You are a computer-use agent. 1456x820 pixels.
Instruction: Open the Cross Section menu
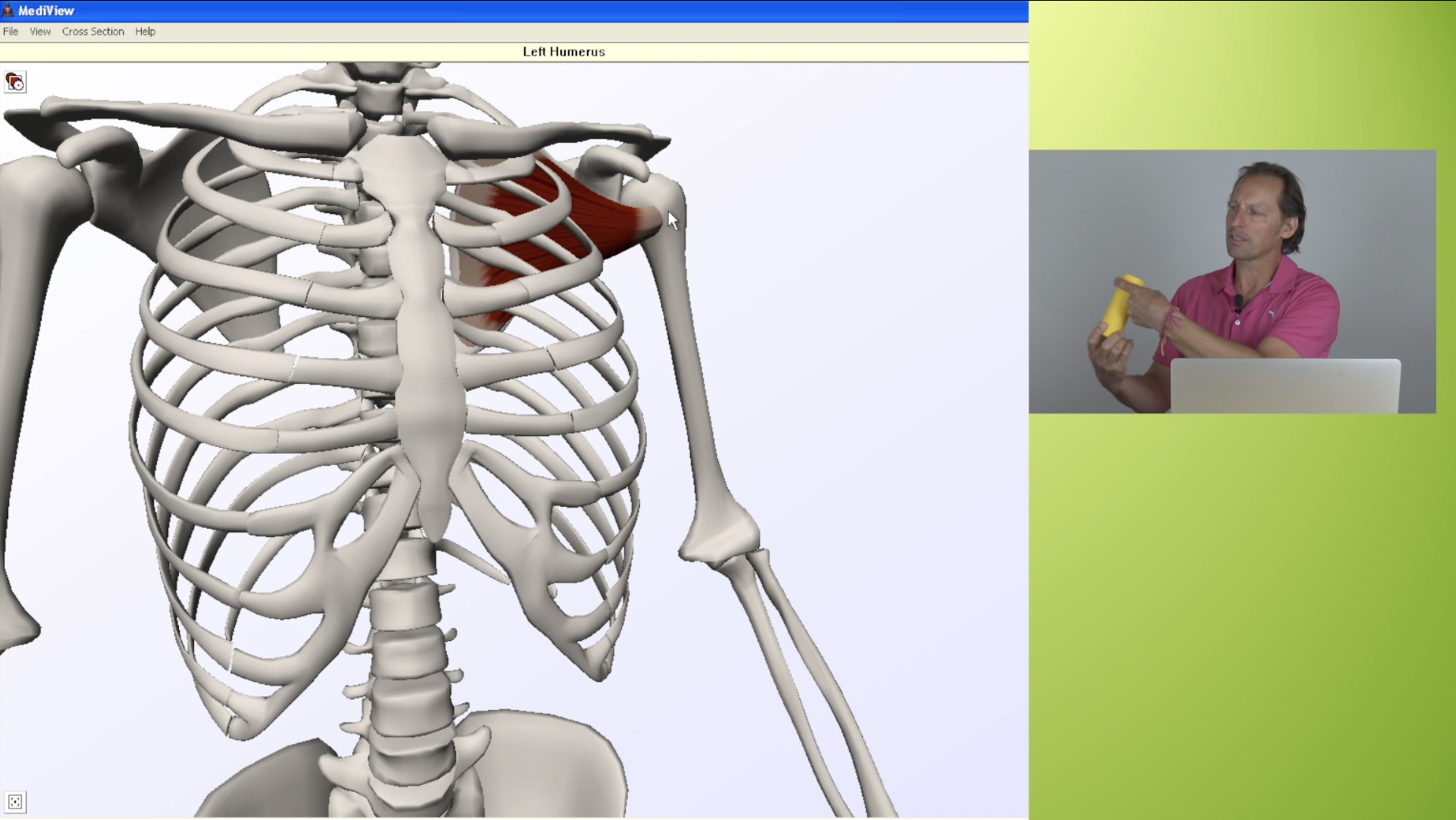[x=93, y=31]
